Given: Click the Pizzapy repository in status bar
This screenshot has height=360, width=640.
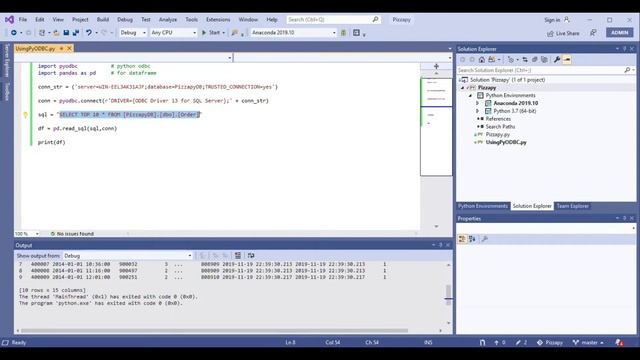Looking at the screenshot, I should [x=550, y=342].
